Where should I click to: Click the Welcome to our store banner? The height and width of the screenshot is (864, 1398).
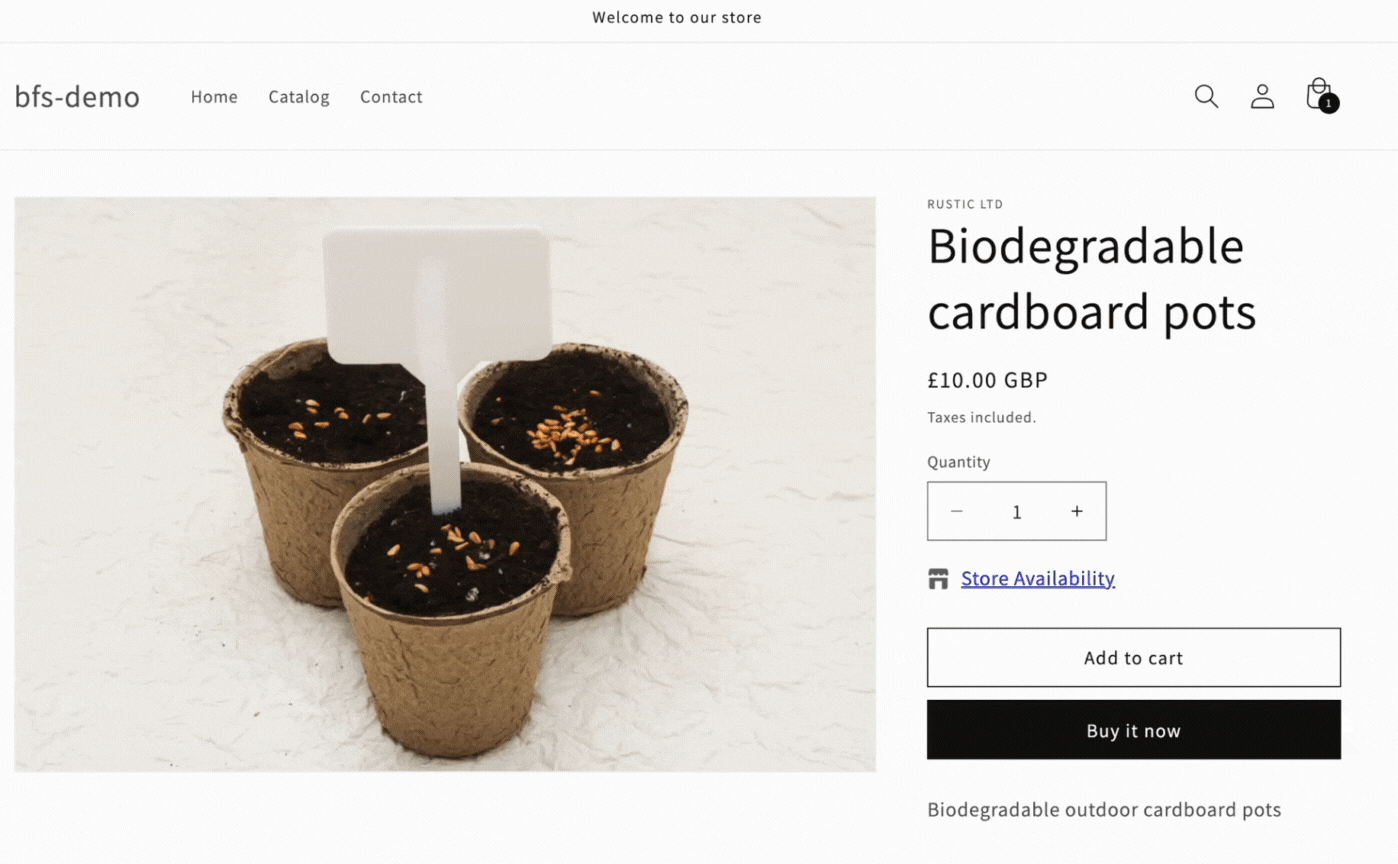point(677,17)
